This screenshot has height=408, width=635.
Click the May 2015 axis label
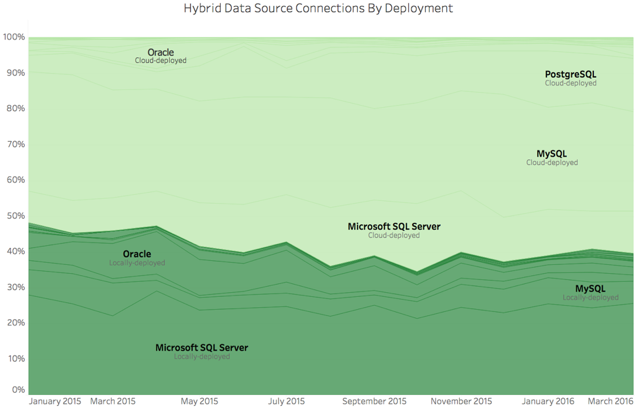pos(199,401)
